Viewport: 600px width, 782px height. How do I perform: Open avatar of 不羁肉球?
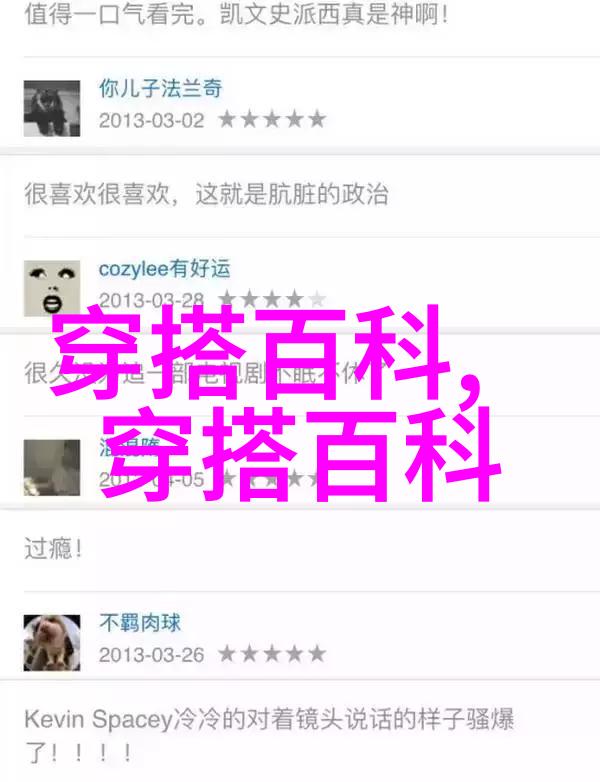pos(52,642)
